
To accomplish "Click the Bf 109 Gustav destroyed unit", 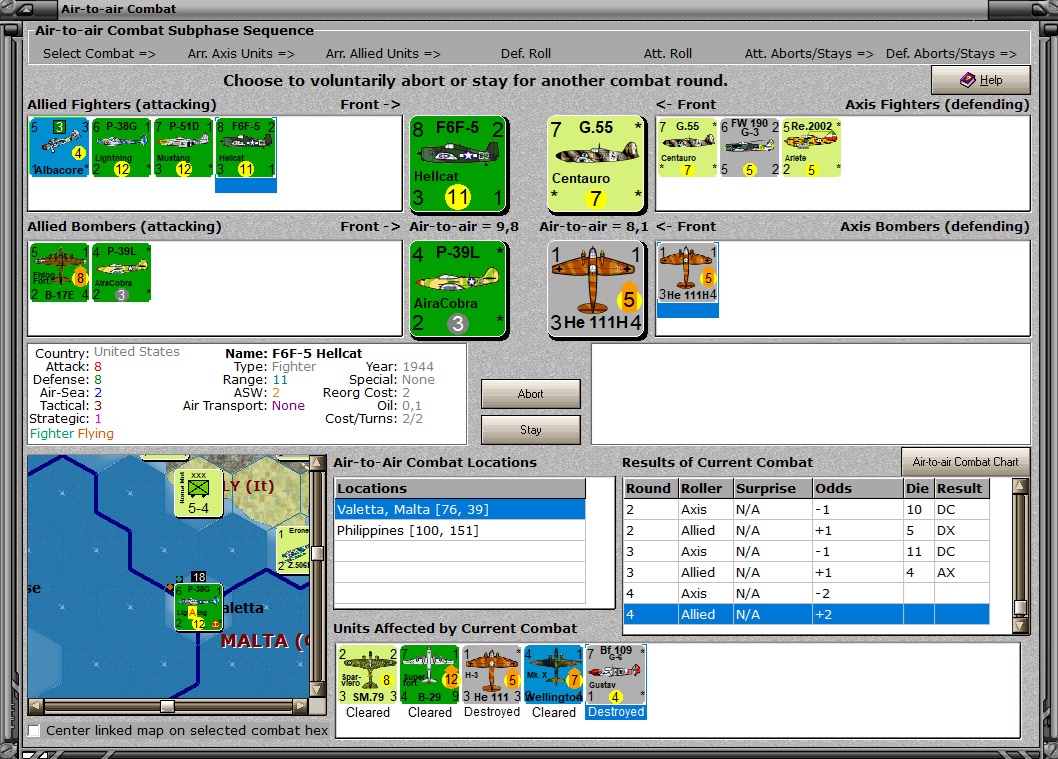I will click(616, 675).
